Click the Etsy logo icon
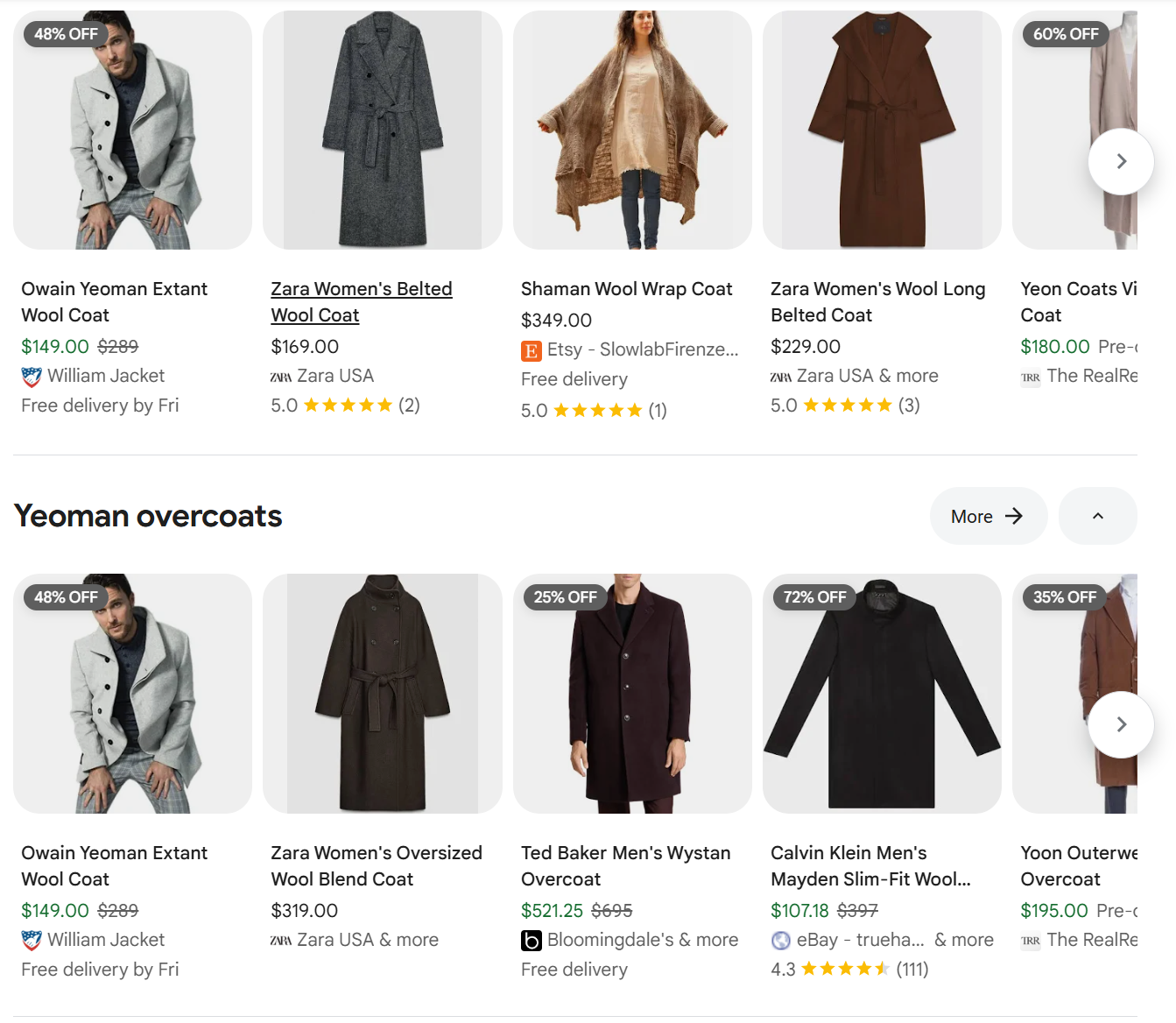This screenshot has height=1023, width=1176. [x=531, y=350]
